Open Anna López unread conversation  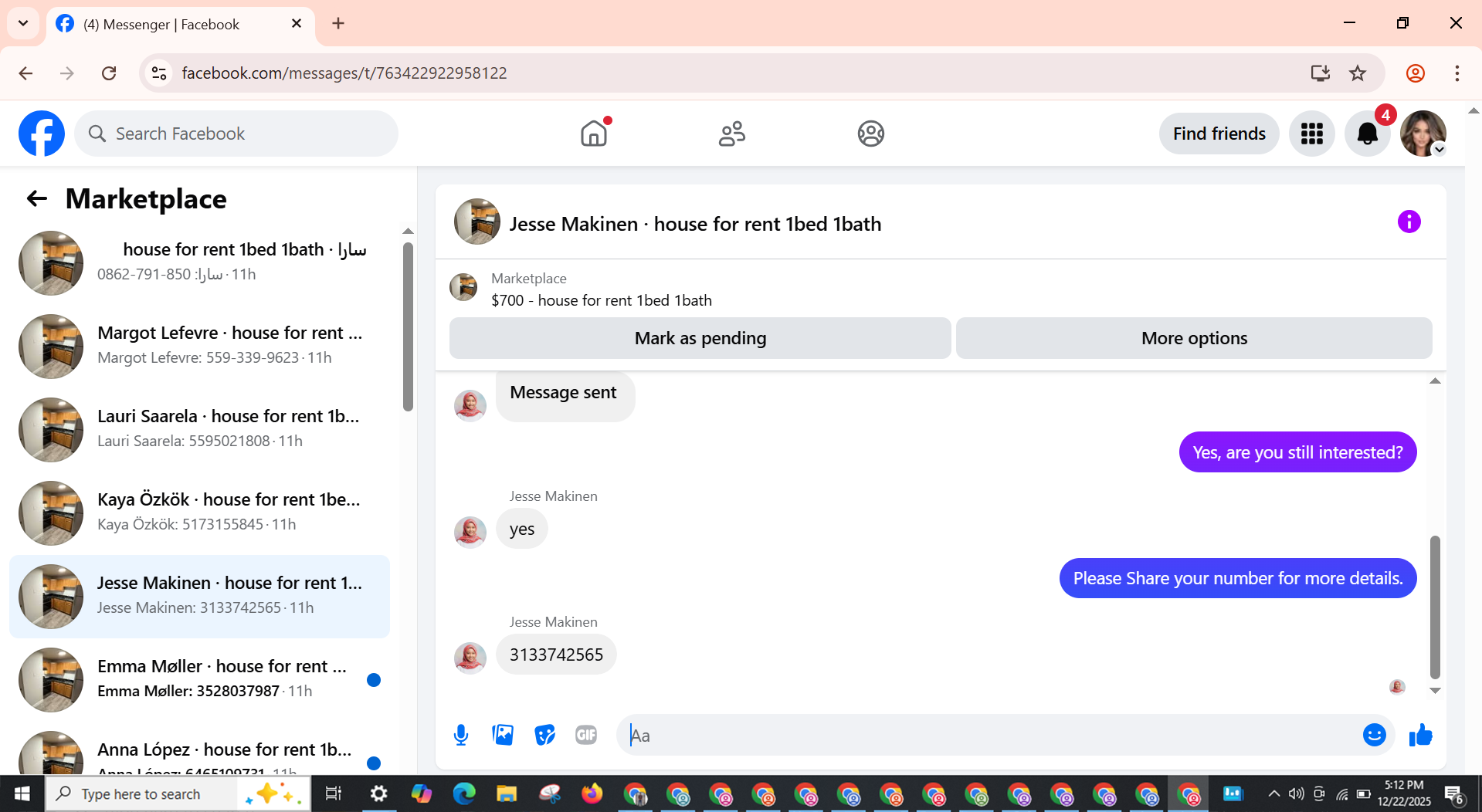tap(199, 750)
